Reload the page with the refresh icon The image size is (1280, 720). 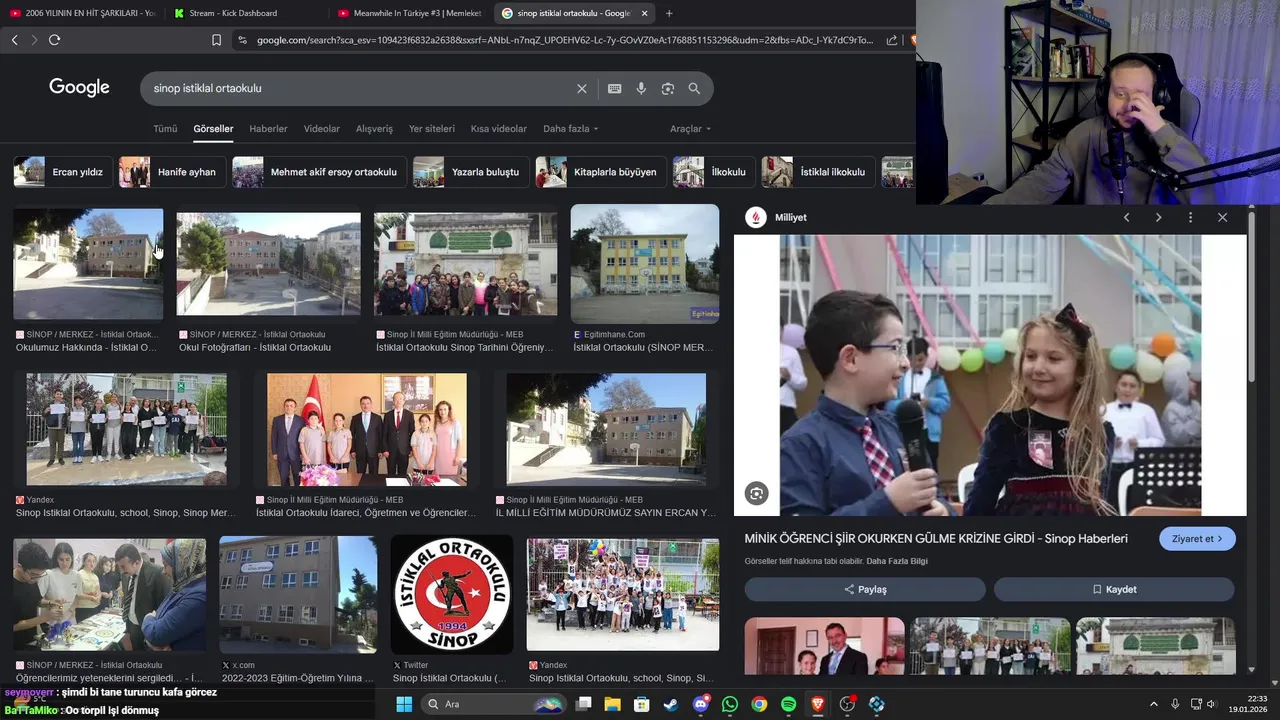pos(54,40)
